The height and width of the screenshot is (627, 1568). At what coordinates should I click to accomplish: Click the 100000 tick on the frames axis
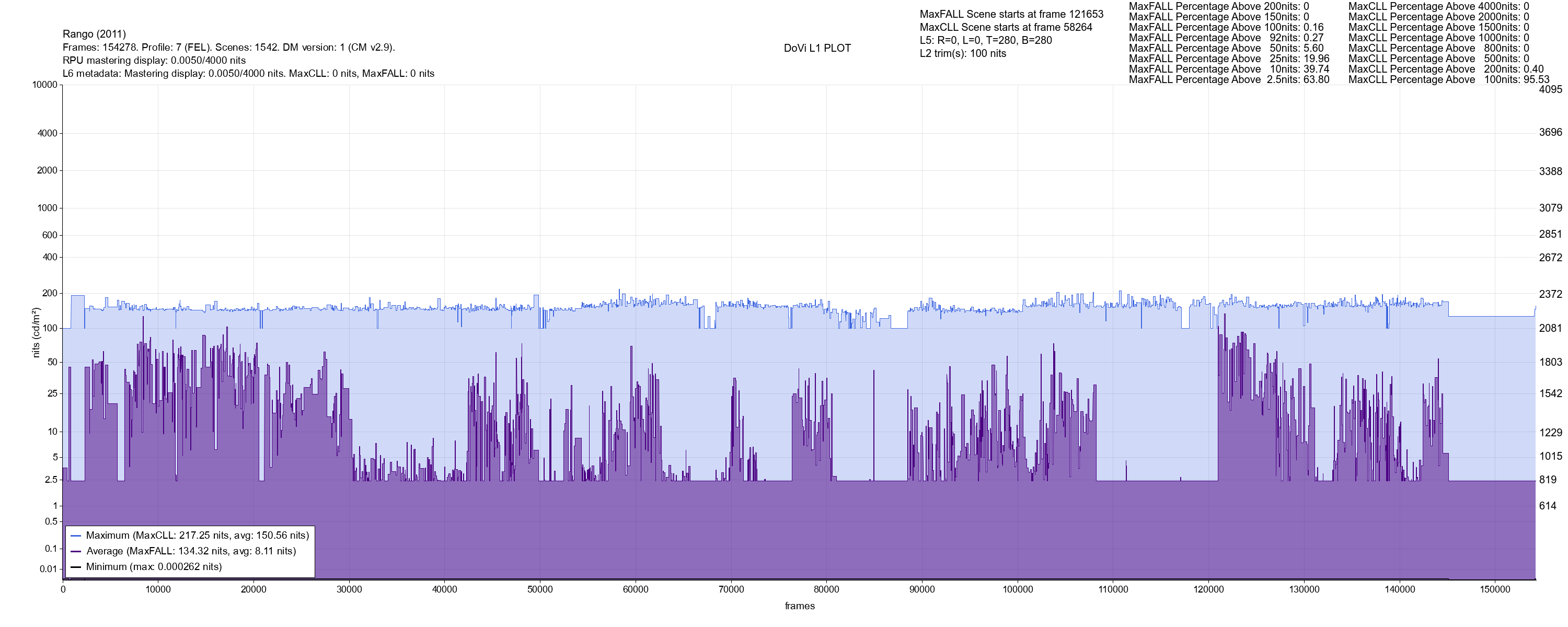pyautogui.click(x=1017, y=589)
